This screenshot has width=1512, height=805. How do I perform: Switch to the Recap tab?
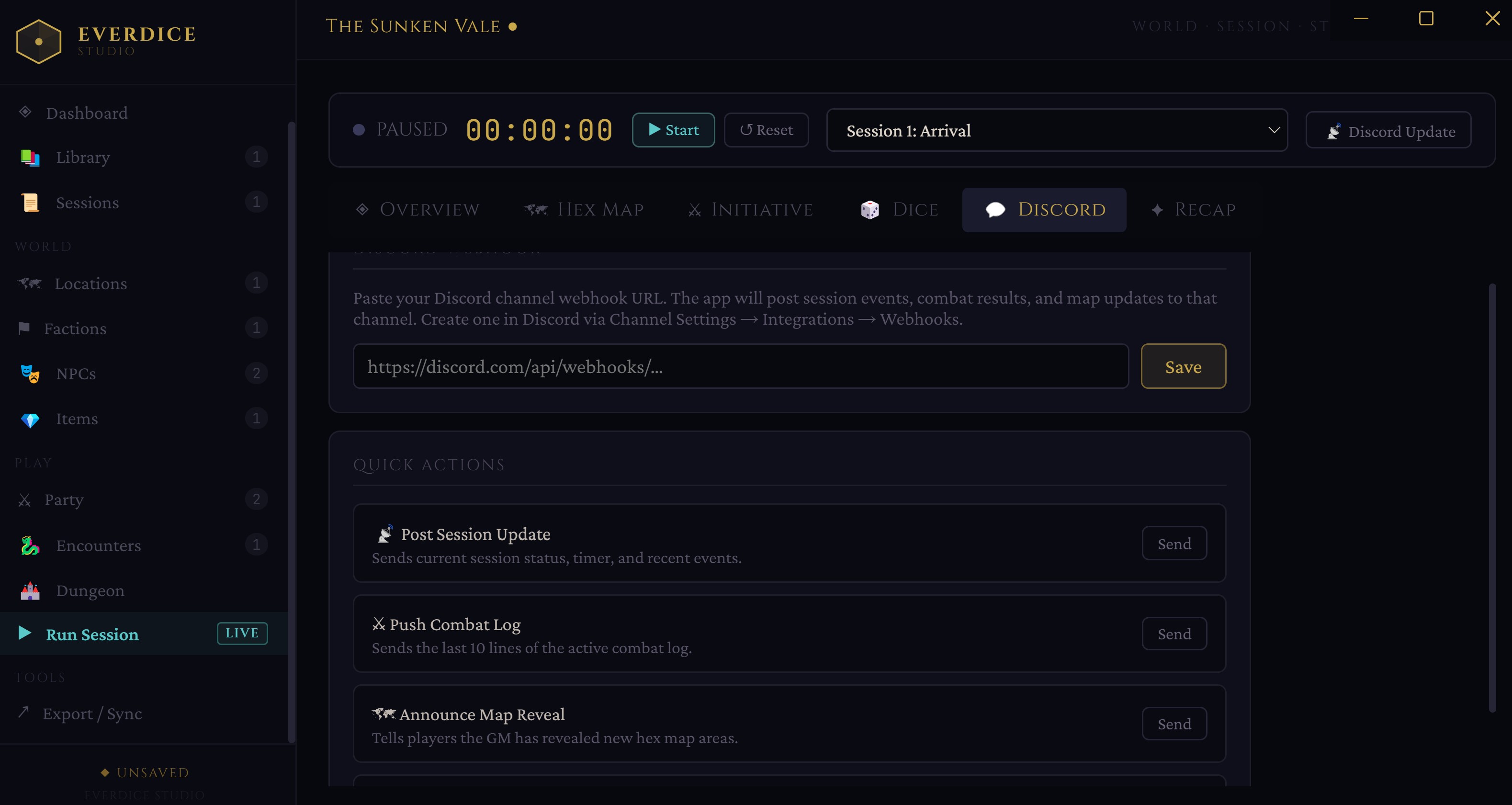(x=1193, y=210)
